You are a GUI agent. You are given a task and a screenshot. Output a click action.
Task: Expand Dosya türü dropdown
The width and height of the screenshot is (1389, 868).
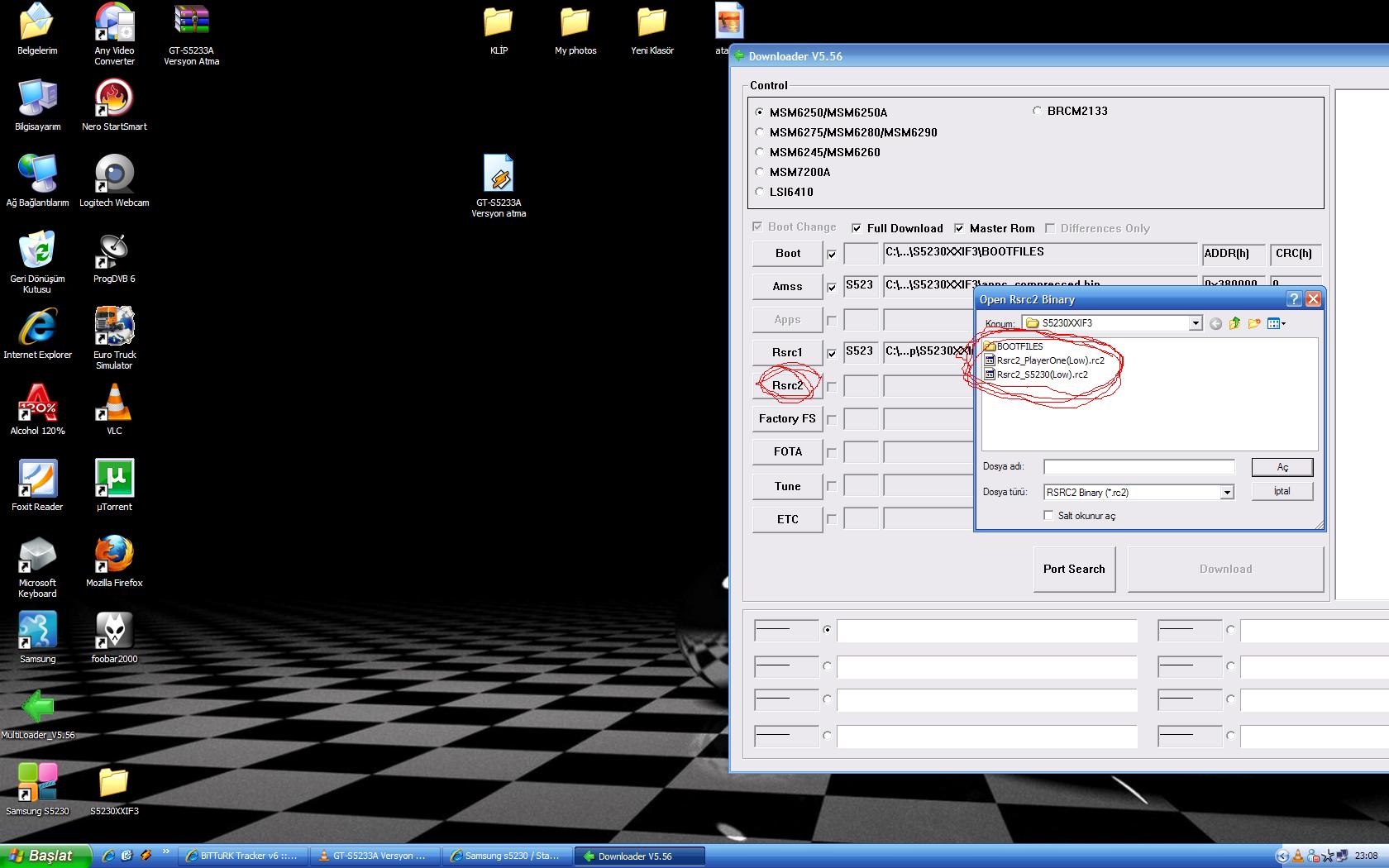pyautogui.click(x=1227, y=493)
